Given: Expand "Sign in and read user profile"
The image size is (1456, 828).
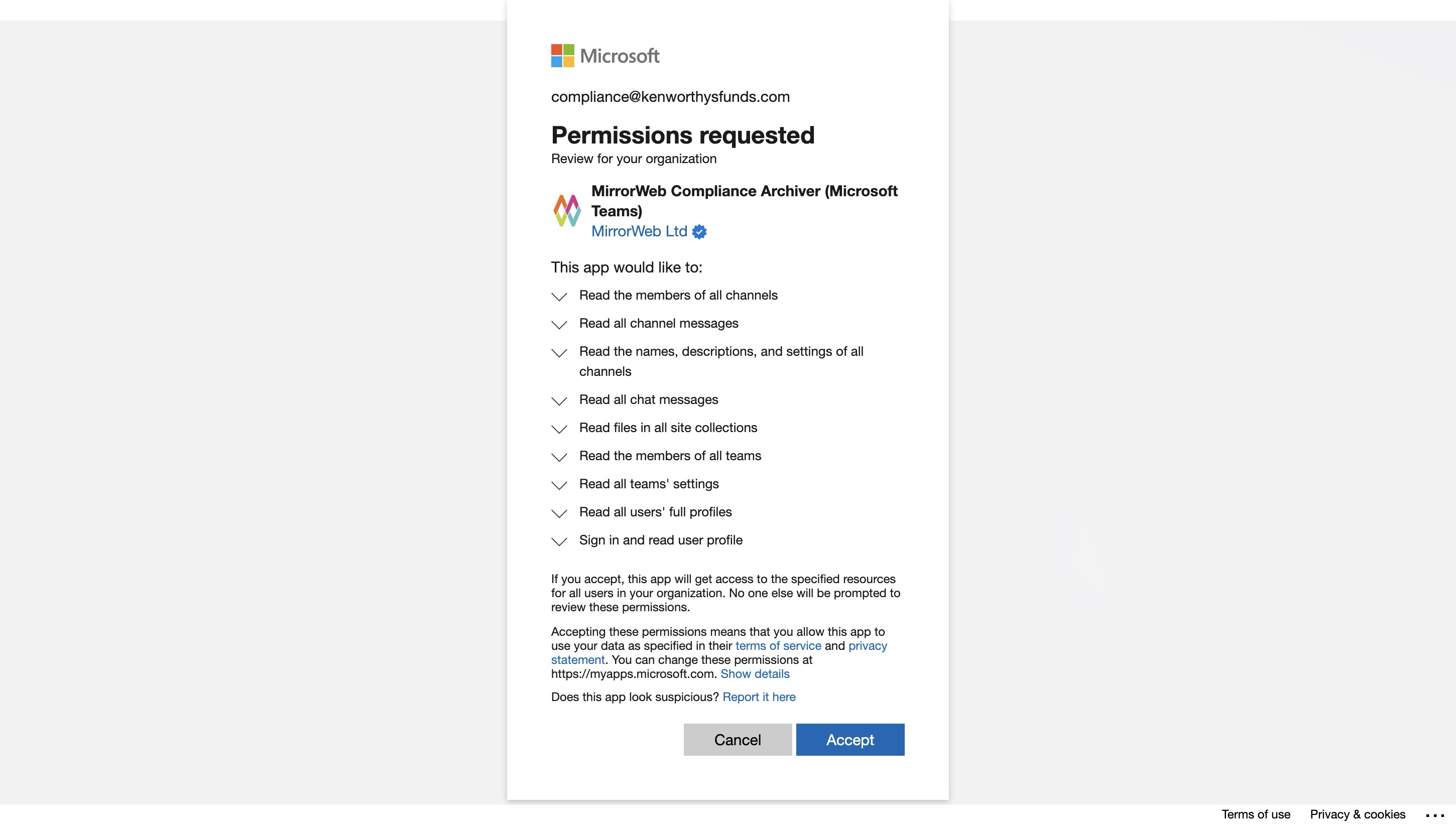Looking at the screenshot, I should tap(559, 541).
